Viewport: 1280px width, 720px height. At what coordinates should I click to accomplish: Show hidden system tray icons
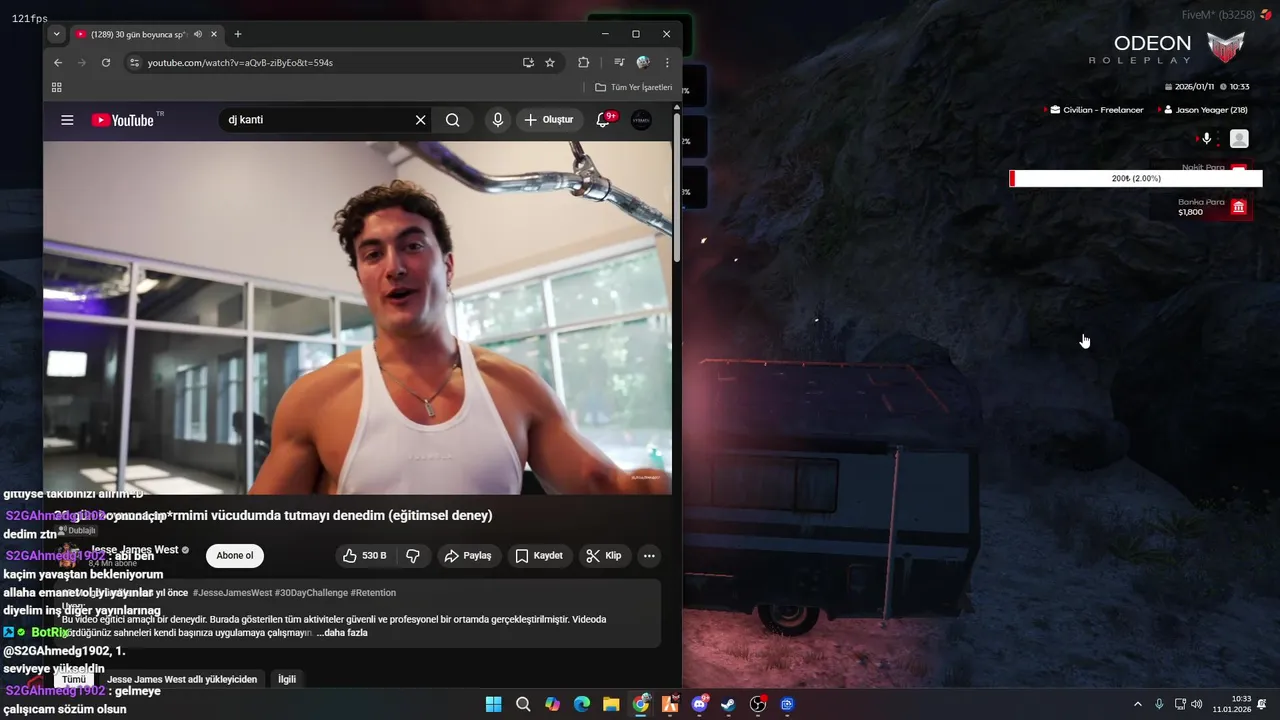(x=1137, y=704)
